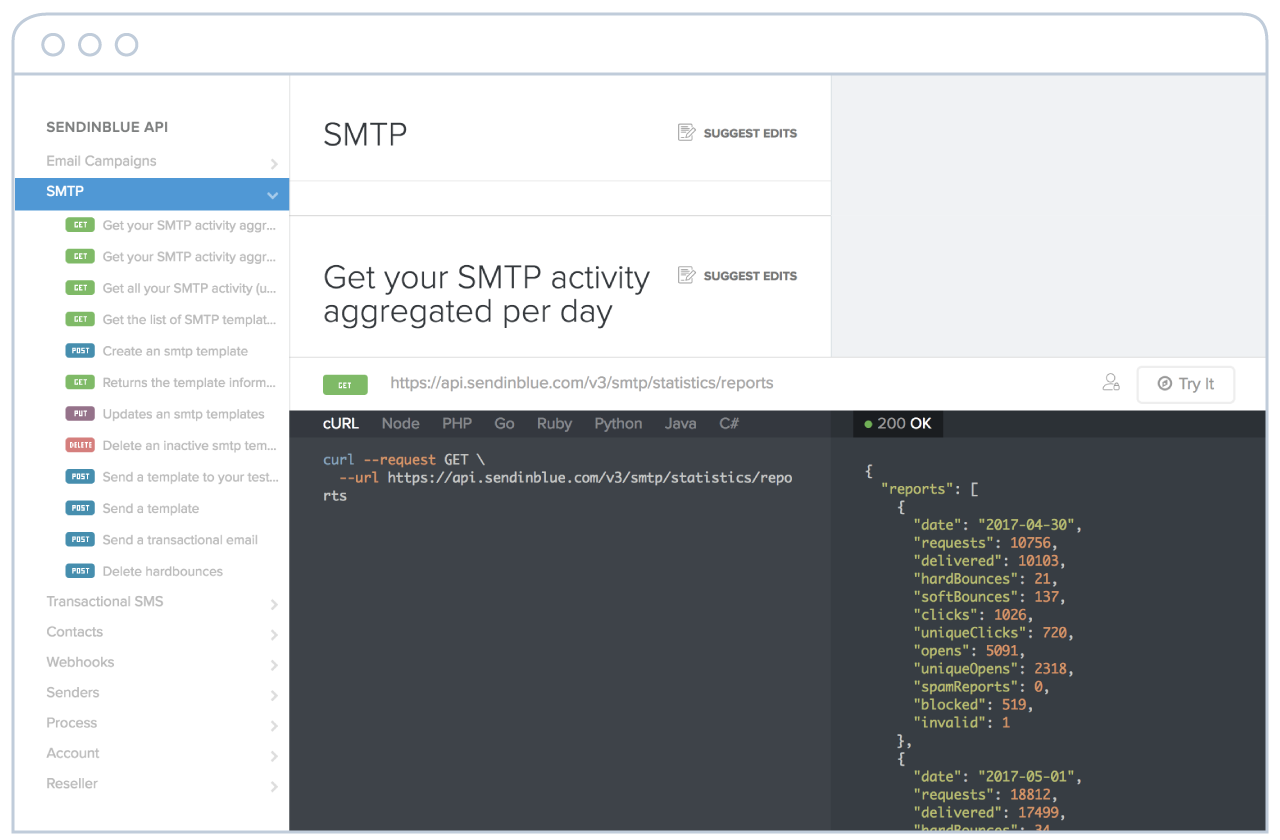The width and height of the screenshot is (1280, 840).
Task: Click the POST badge for Create an smtp template
Action: click(80, 351)
